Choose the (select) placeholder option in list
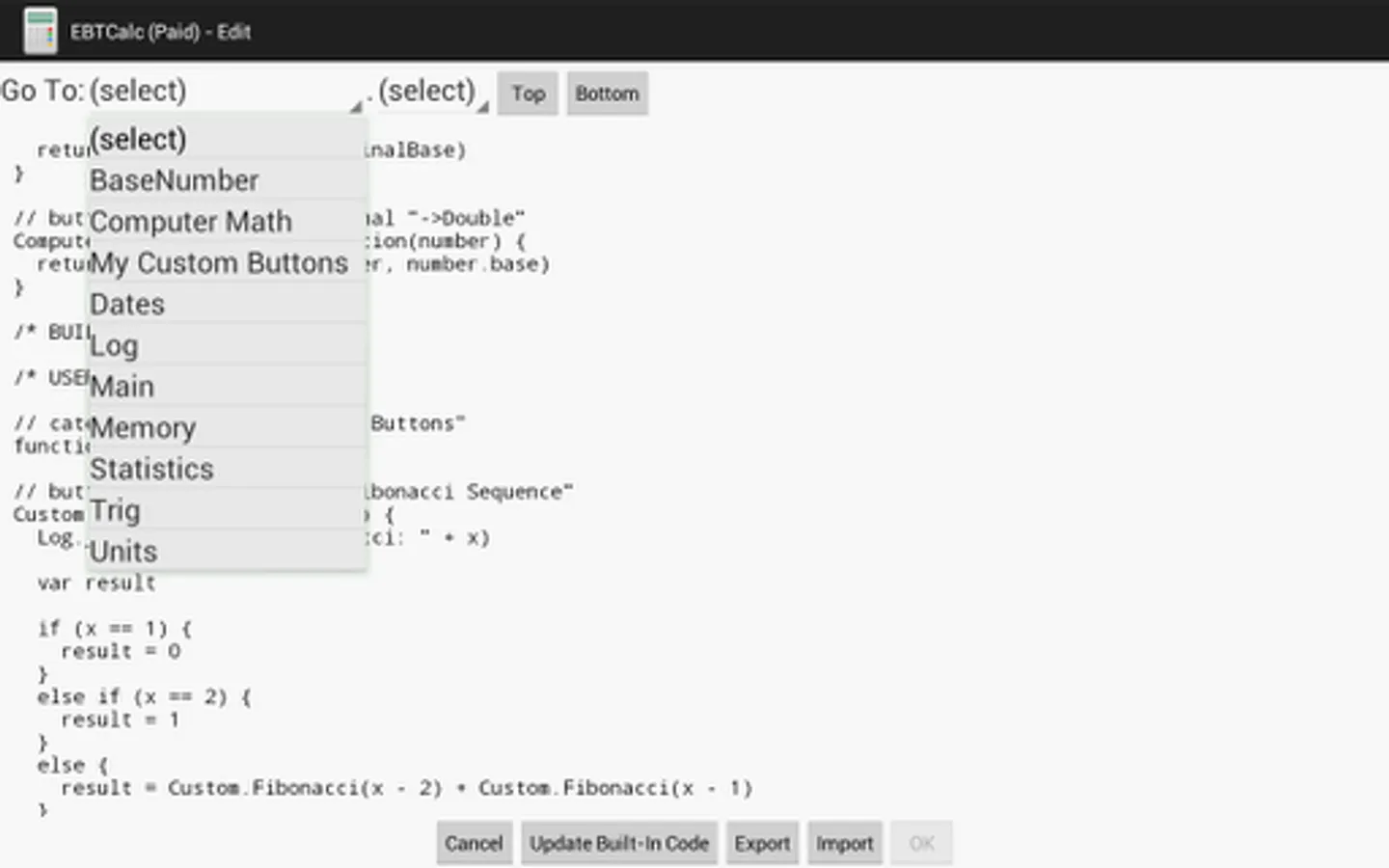 pyautogui.click(x=227, y=139)
